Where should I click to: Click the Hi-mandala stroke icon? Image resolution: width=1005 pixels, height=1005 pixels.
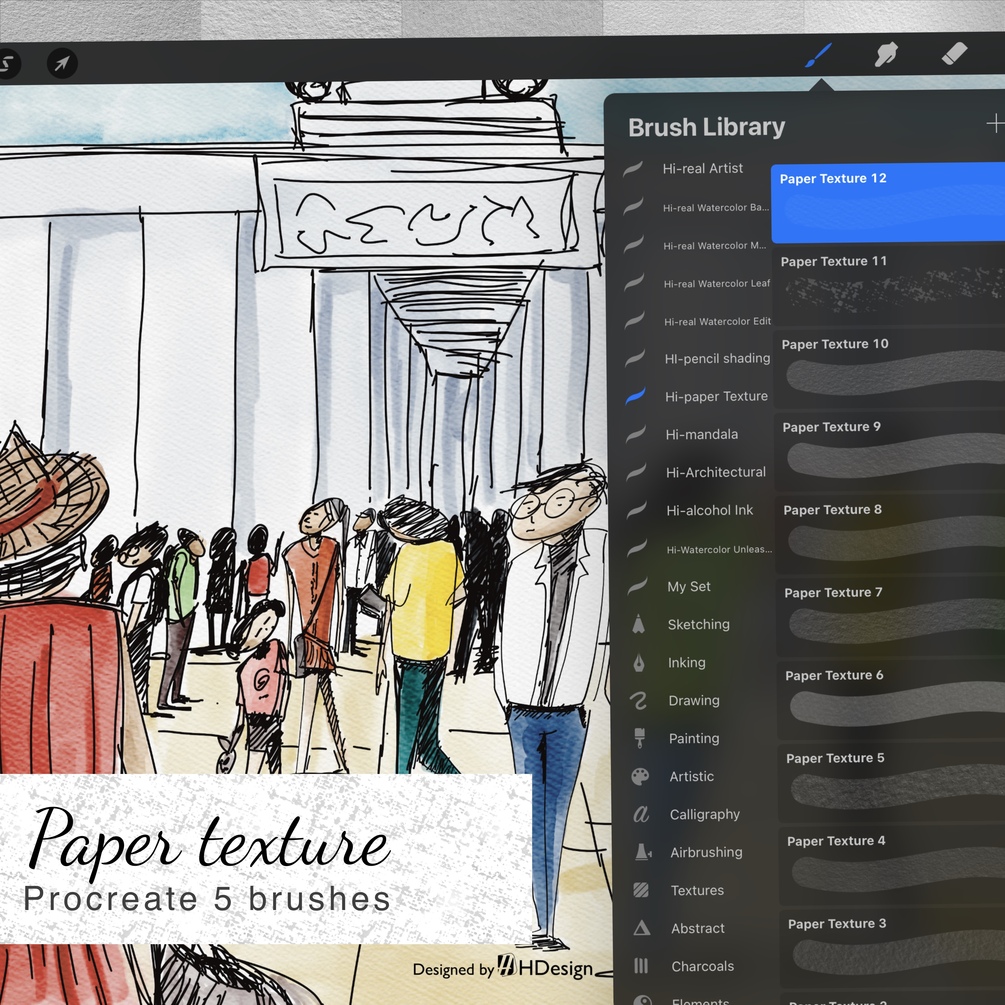click(636, 435)
